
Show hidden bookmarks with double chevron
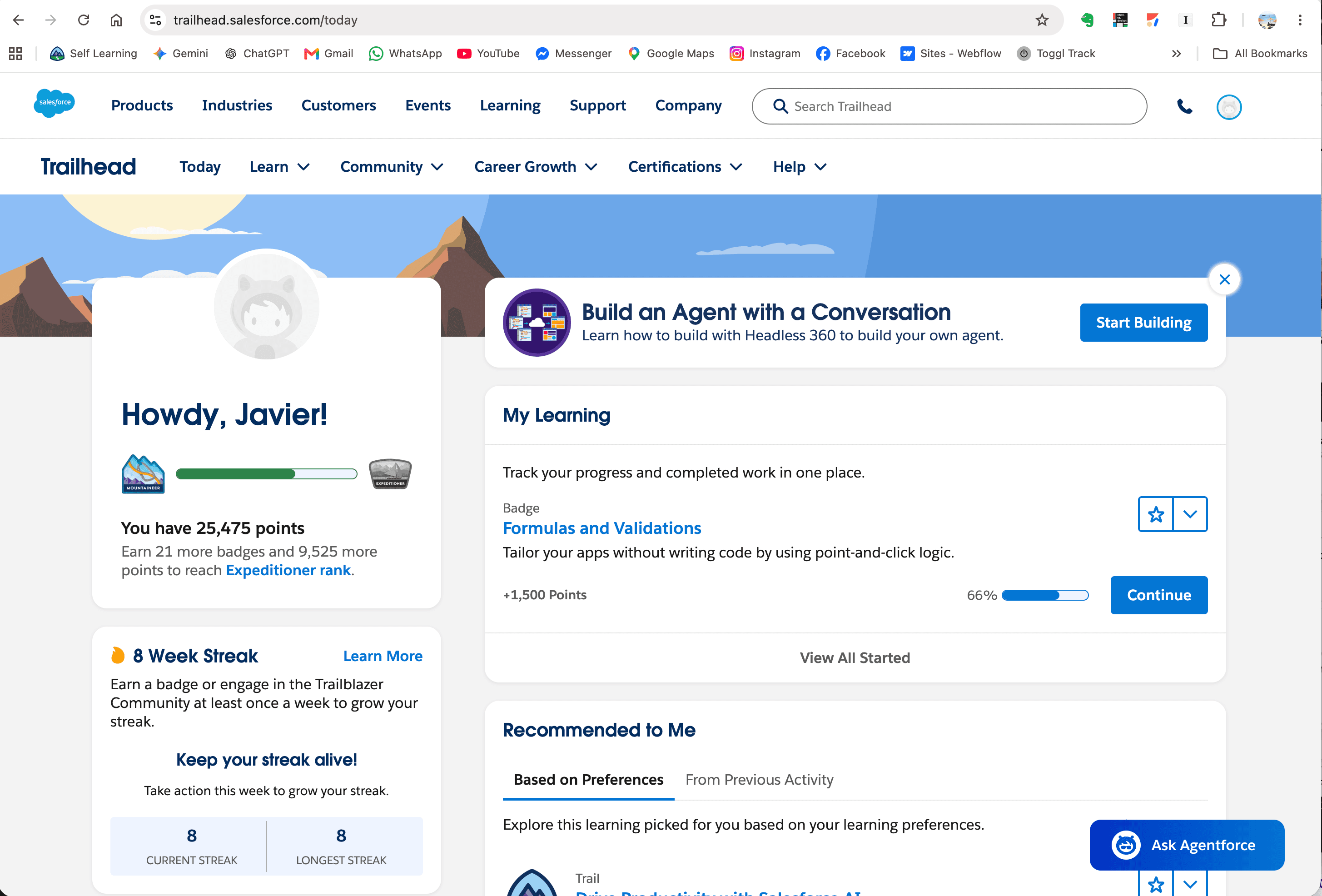(x=1176, y=54)
